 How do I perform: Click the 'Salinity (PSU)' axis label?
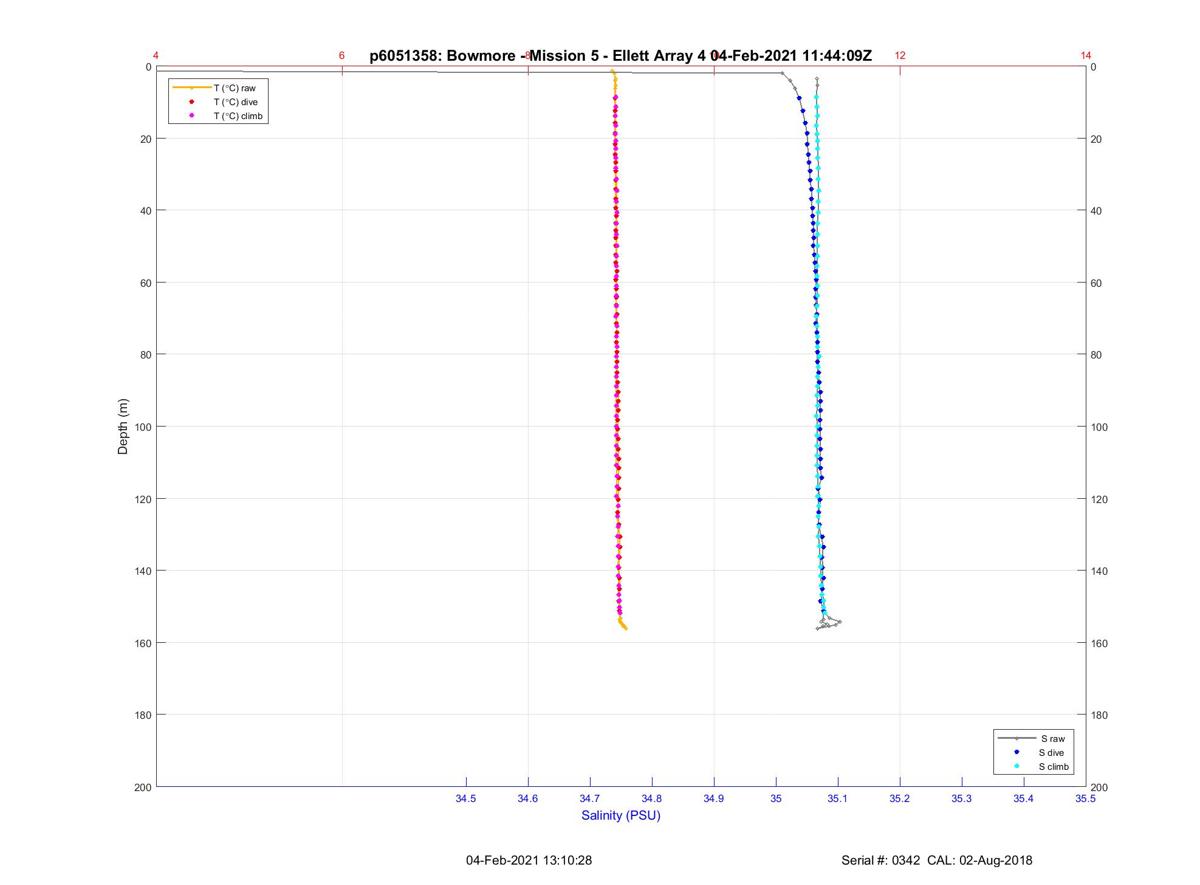(x=621, y=815)
